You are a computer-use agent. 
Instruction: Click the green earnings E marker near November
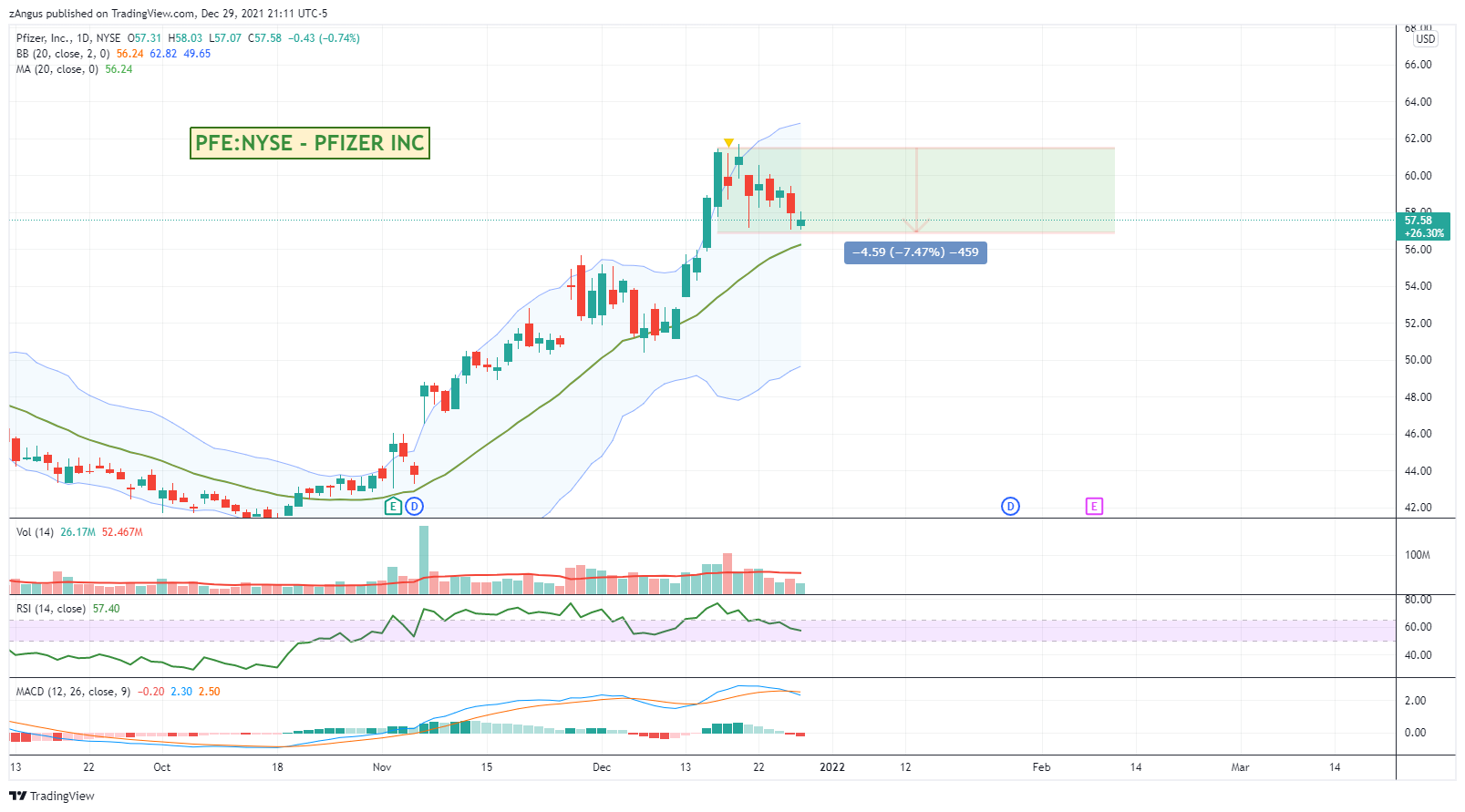pyautogui.click(x=393, y=507)
